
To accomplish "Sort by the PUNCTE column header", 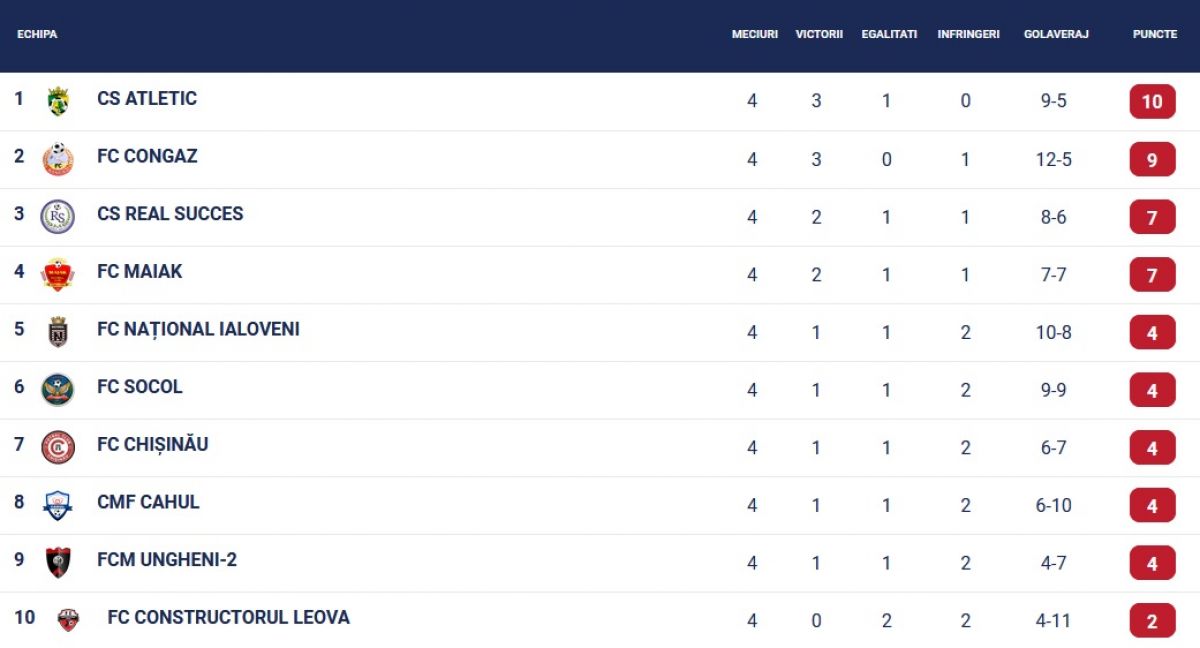I will tap(1155, 34).
